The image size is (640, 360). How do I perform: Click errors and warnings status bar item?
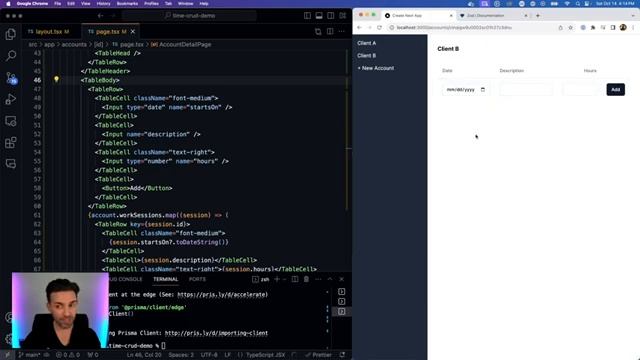pyautogui.click(x=68, y=355)
